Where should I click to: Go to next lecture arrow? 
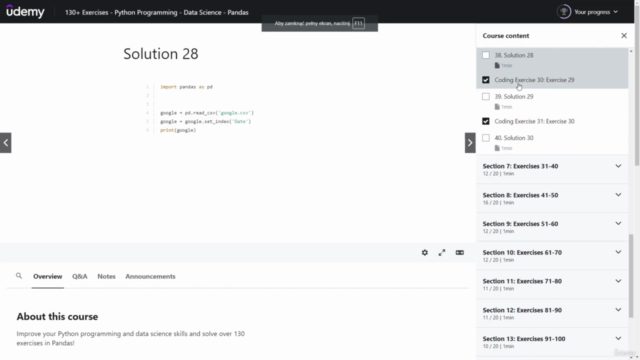(x=470, y=143)
